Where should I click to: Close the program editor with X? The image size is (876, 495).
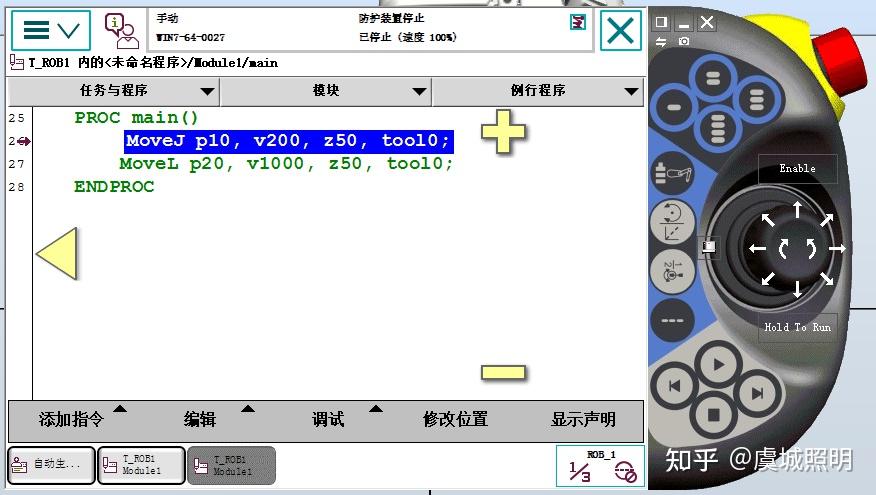(621, 31)
